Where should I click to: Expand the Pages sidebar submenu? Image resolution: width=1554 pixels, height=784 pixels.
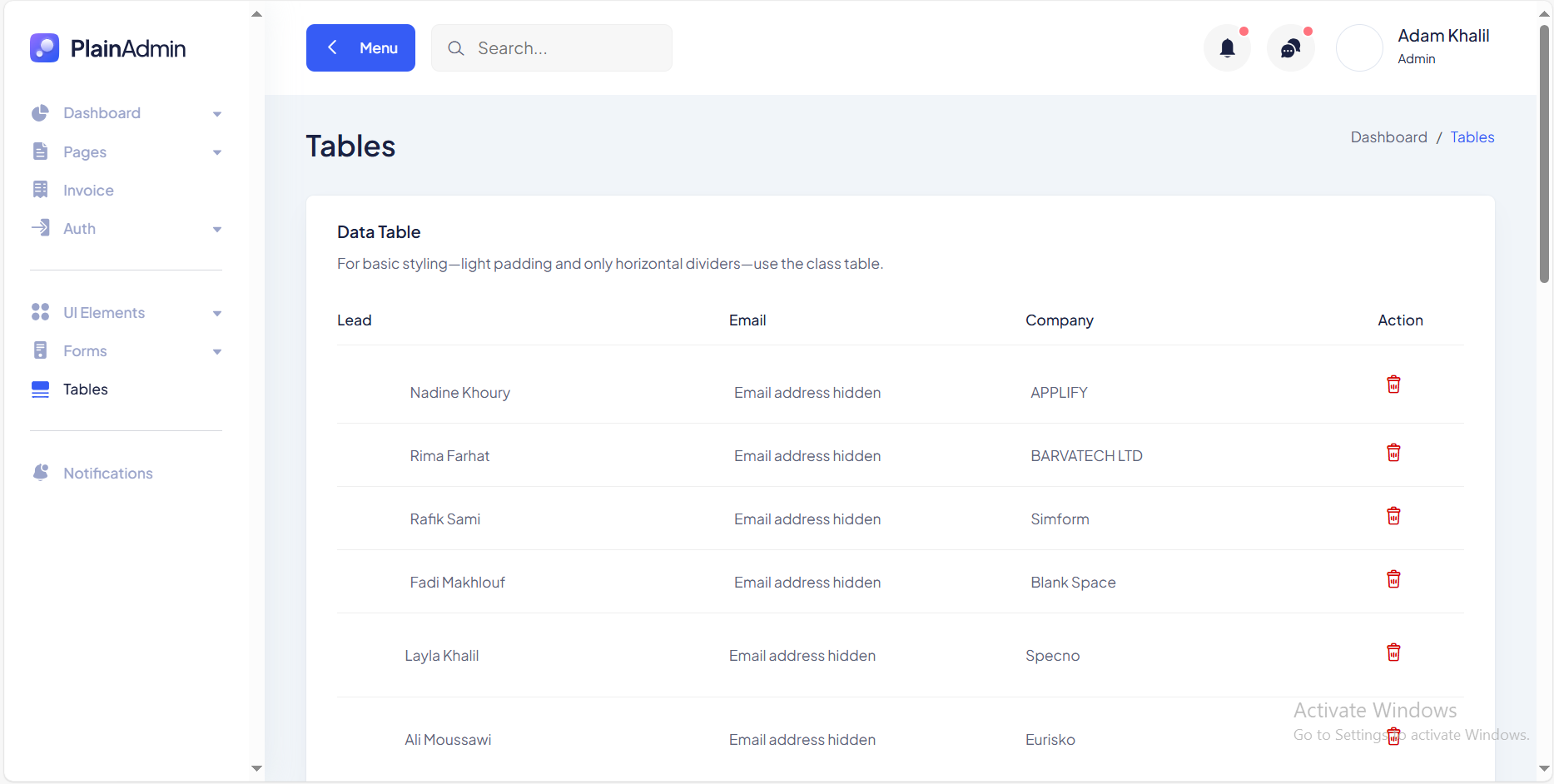[x=125, y=152]
